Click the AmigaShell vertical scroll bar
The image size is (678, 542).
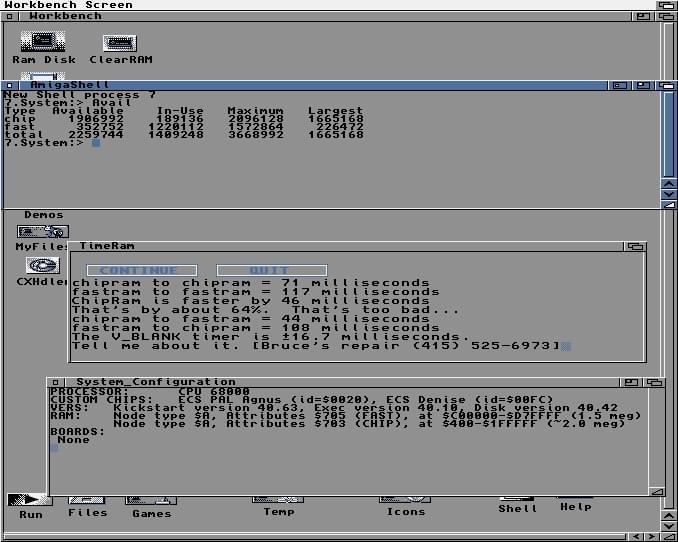(x=668, y=134)
